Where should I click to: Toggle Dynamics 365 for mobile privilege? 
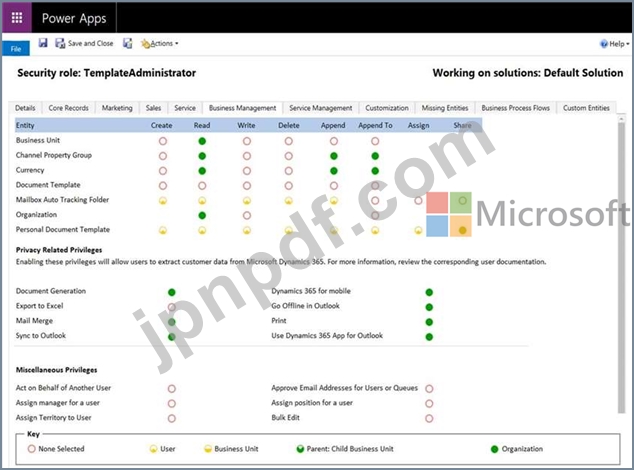[429, 292]
